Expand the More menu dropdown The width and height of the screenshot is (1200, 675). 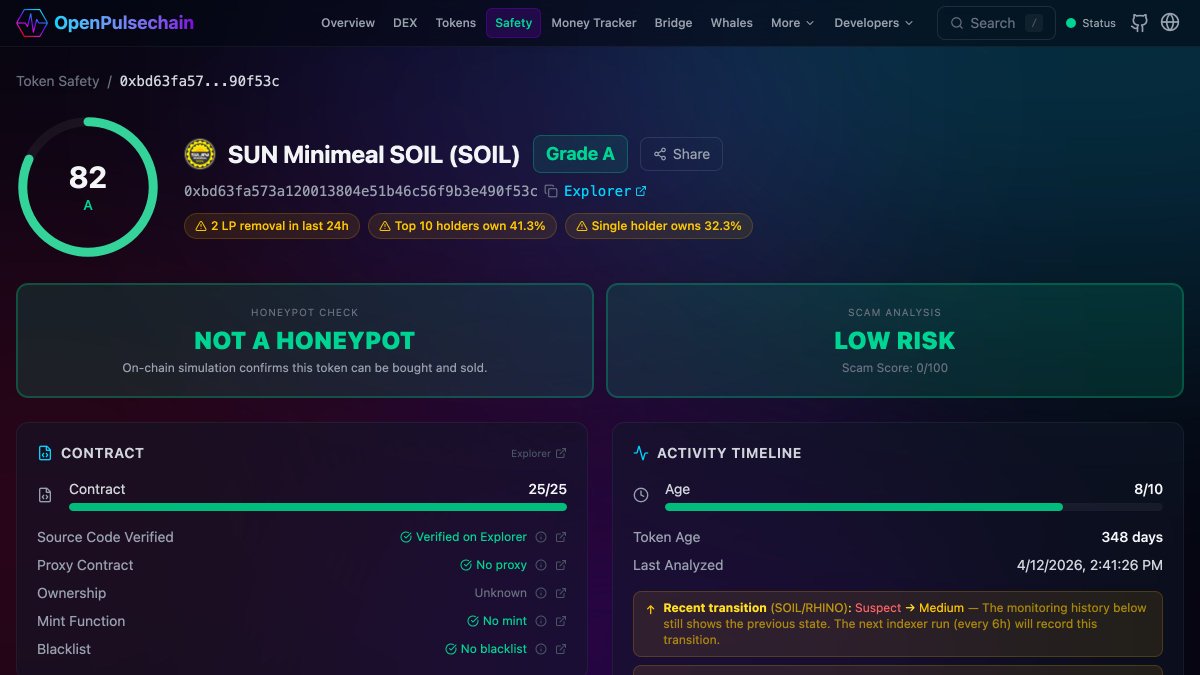click(x=792, y=22)
